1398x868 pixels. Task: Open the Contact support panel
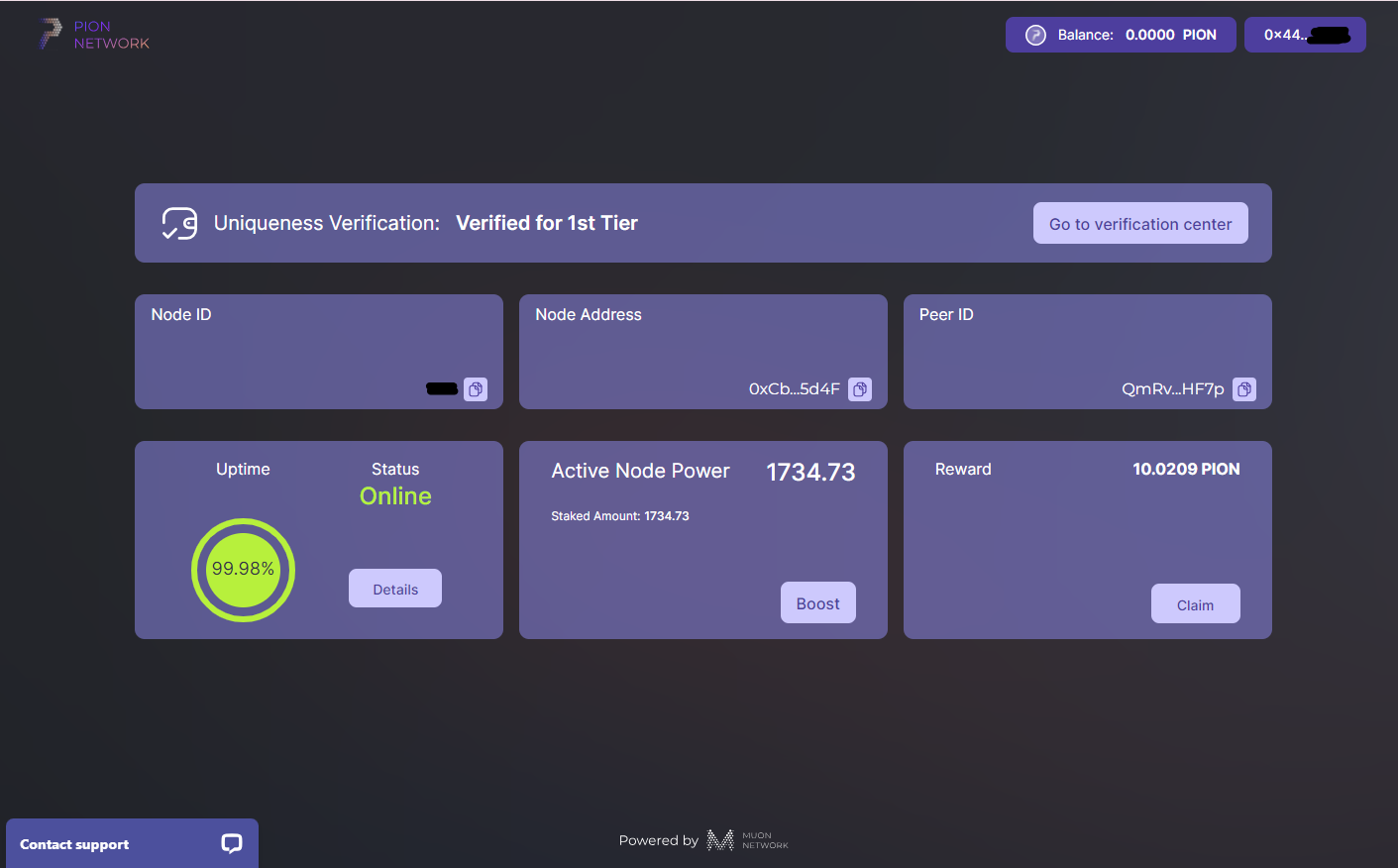pyautogui.click(x=75, y=844)
